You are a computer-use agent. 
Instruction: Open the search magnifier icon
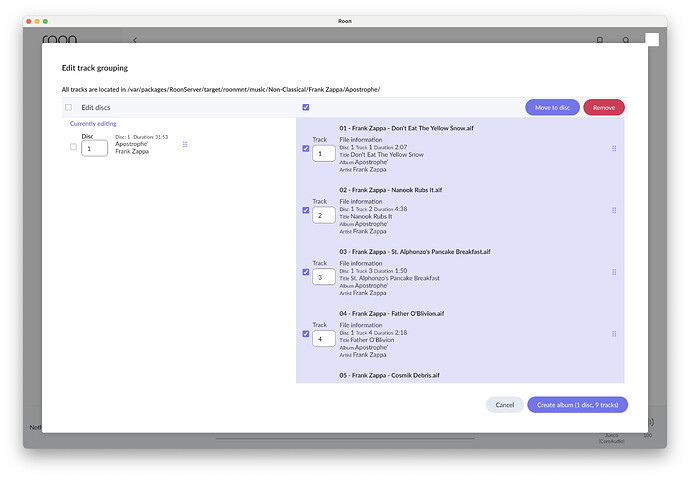coord(626,40)
